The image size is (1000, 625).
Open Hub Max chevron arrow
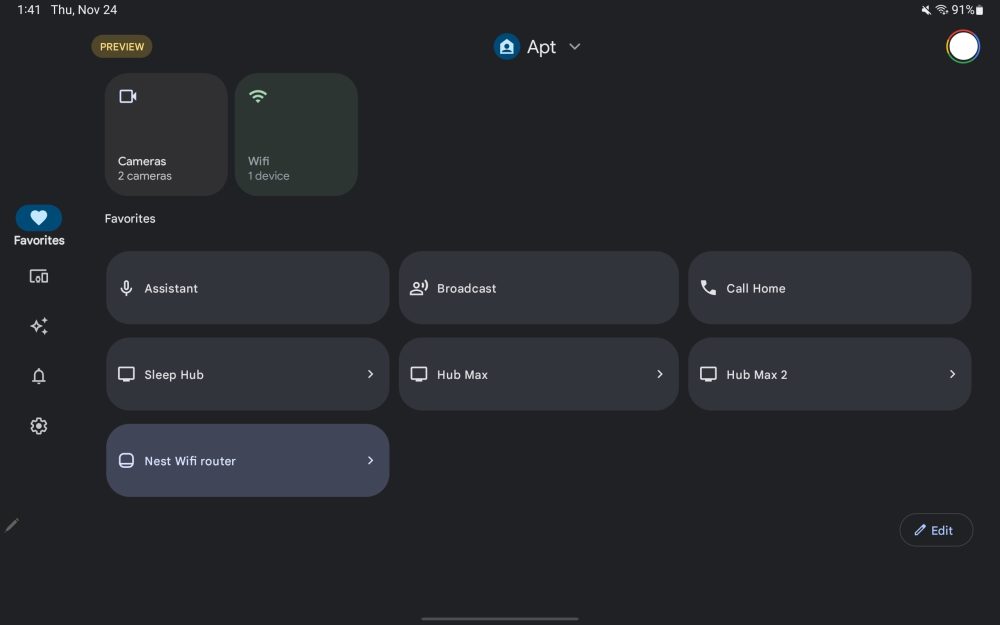(660, 374)
